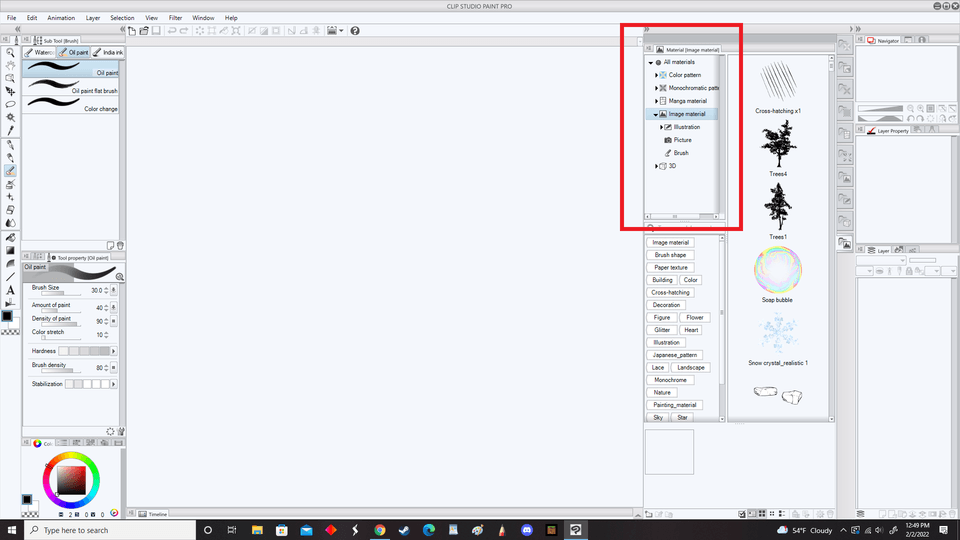
Task: Select the Airbrush tool
Action: click(10, 184)
